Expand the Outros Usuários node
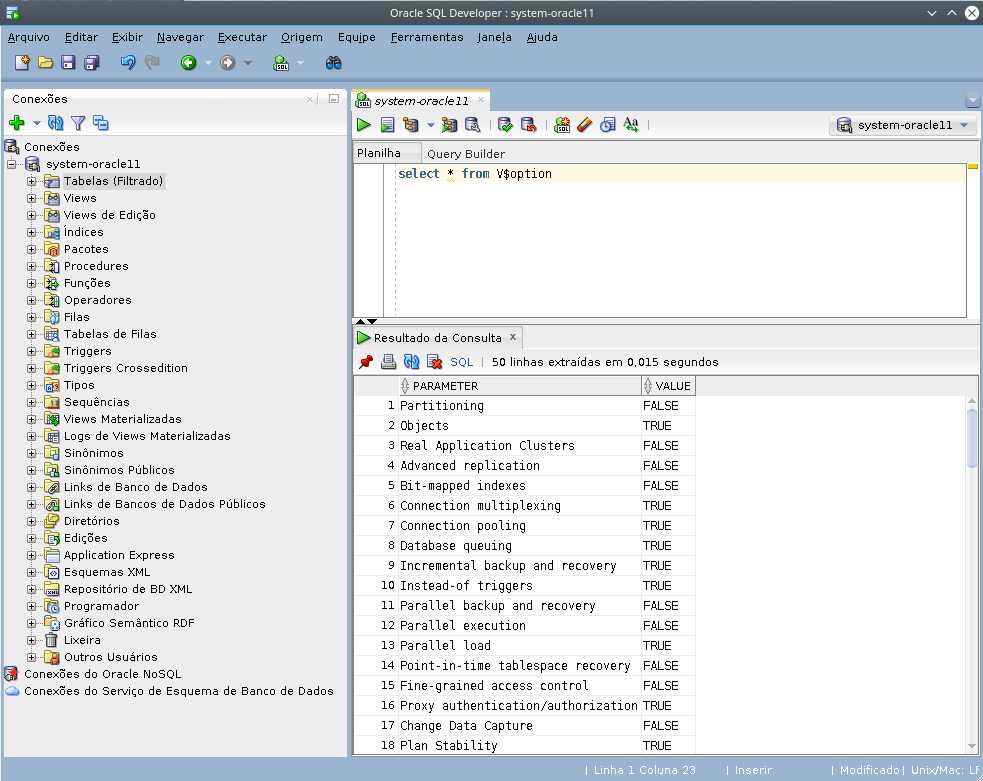Screen dimensions: 983x781 pos(31,657)
